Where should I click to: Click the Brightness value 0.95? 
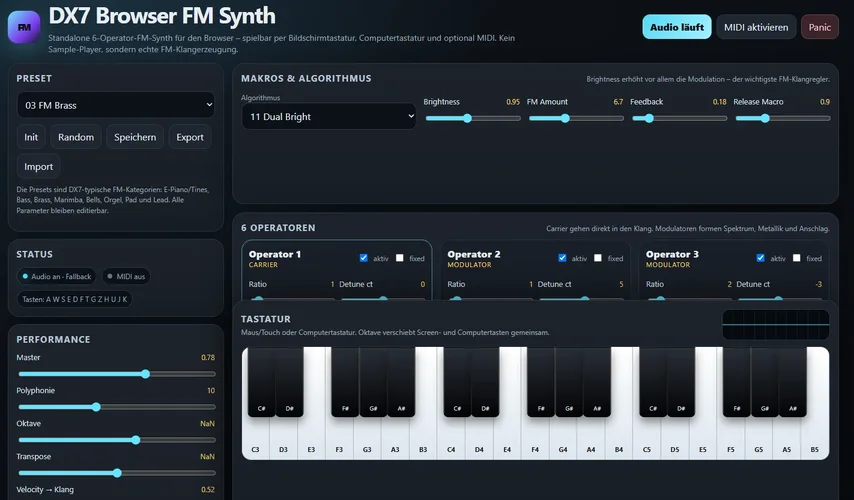(x=513, y=102)
